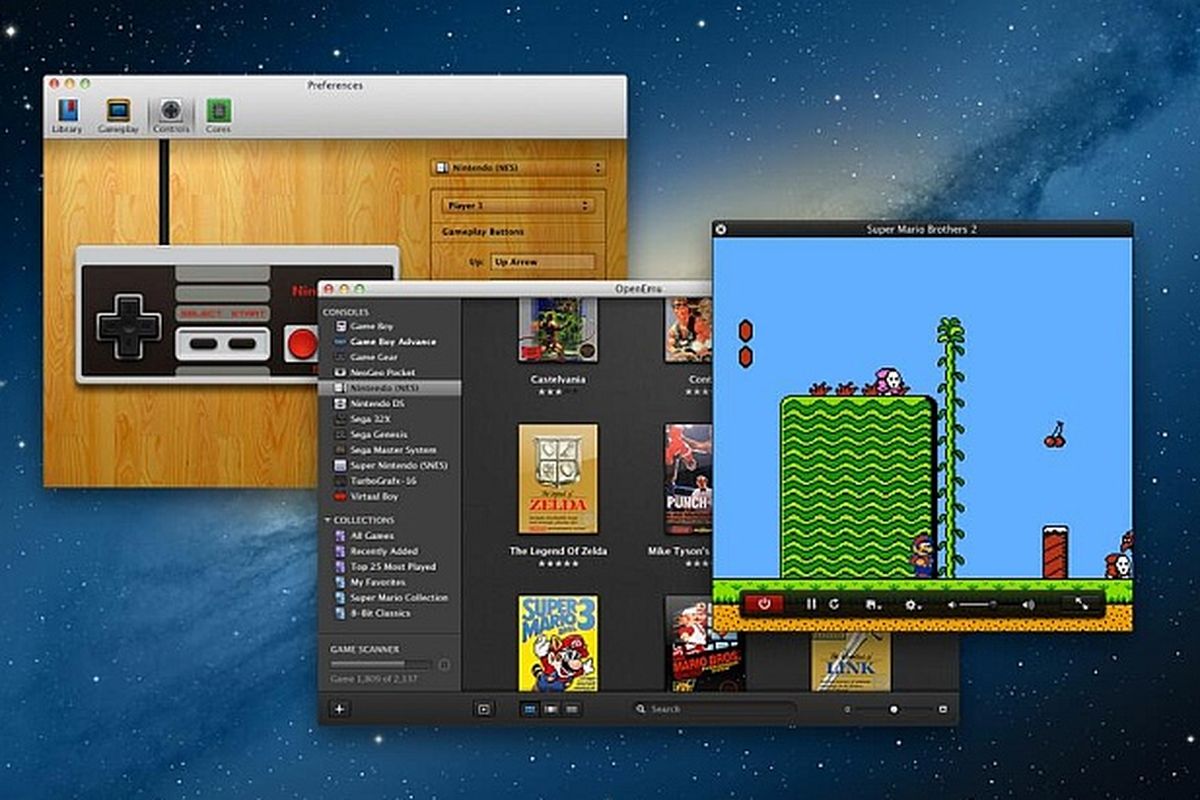Click the Select button on the NES controller
Screen dimensions: 1200x800
click(x=202, y=343)
